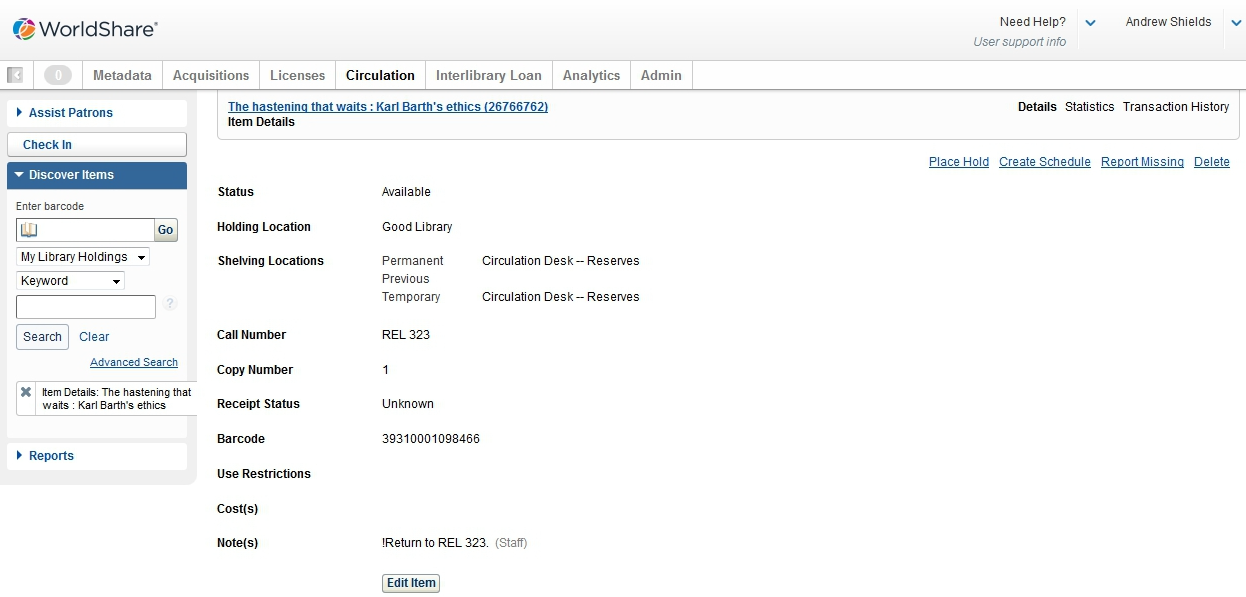Click the Place Hold link

[x=958, y=162]
